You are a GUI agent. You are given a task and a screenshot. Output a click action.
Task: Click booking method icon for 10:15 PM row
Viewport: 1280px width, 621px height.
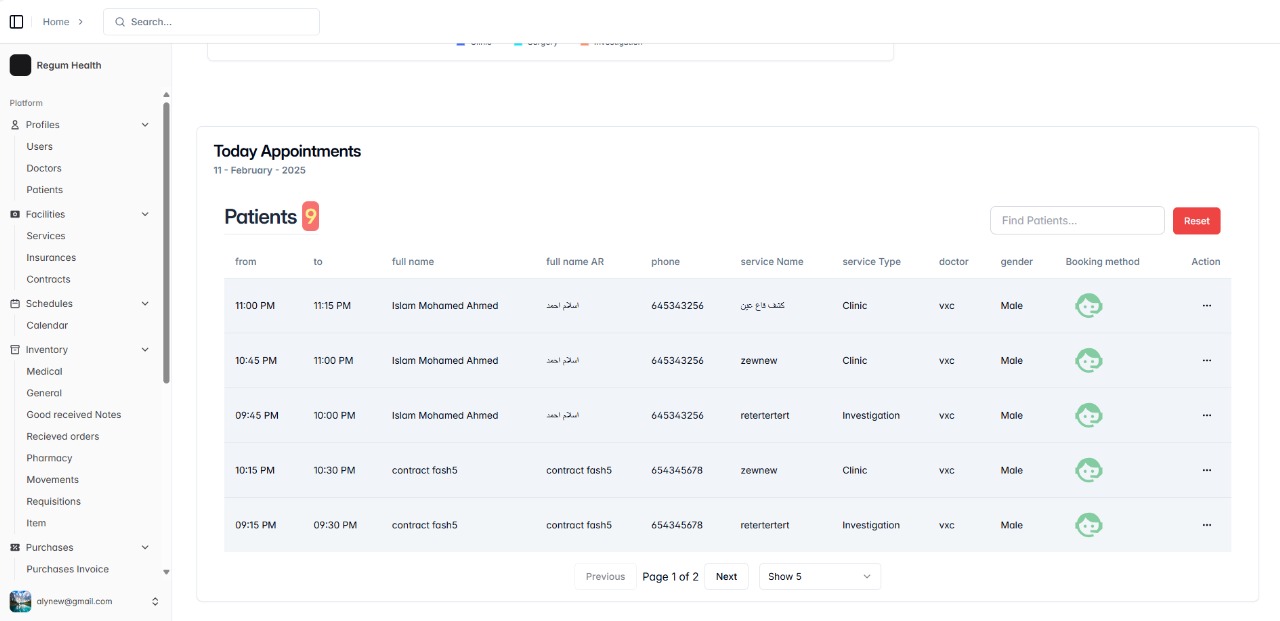pos(1088,470)
